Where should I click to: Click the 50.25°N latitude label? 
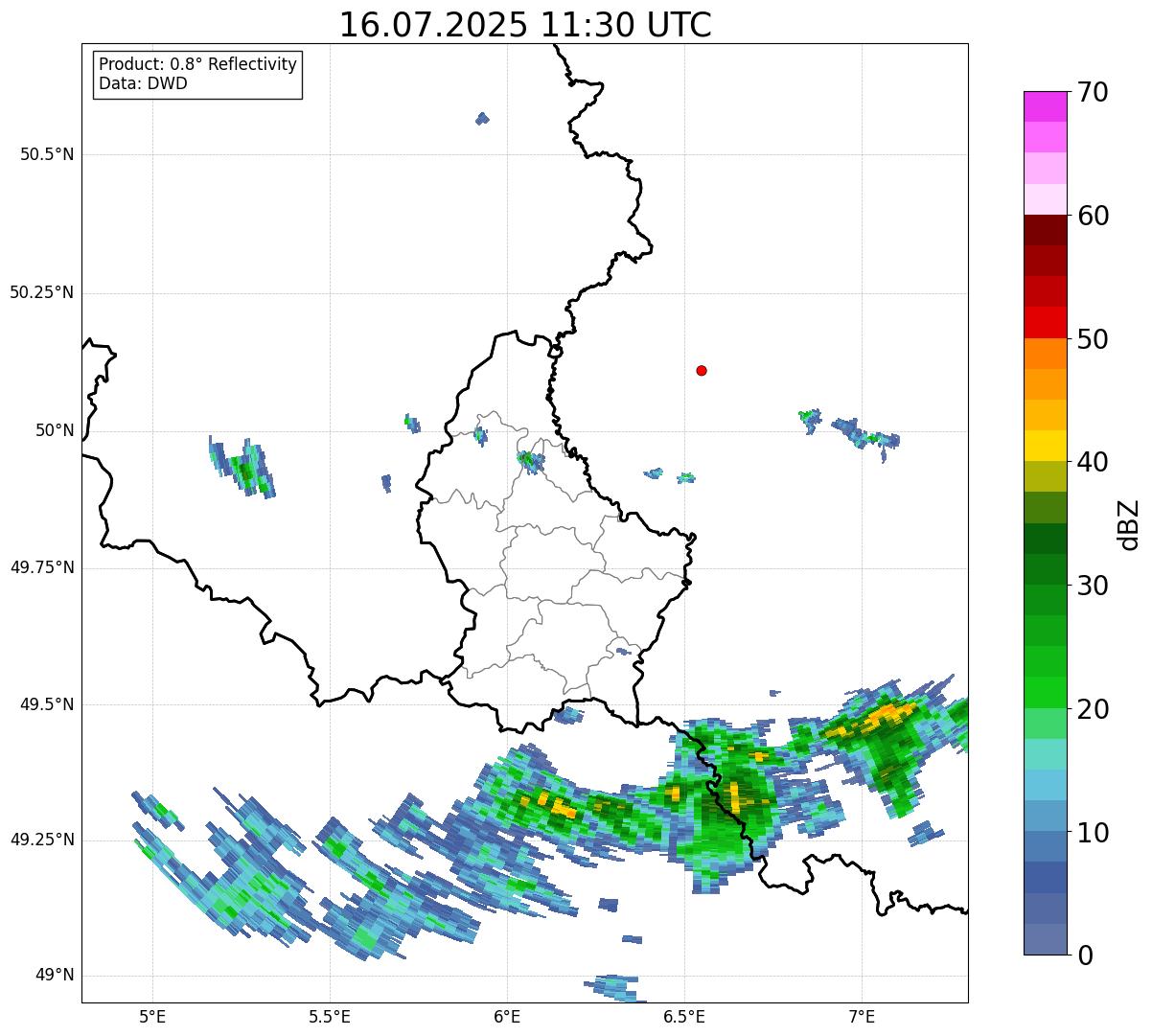41,292
